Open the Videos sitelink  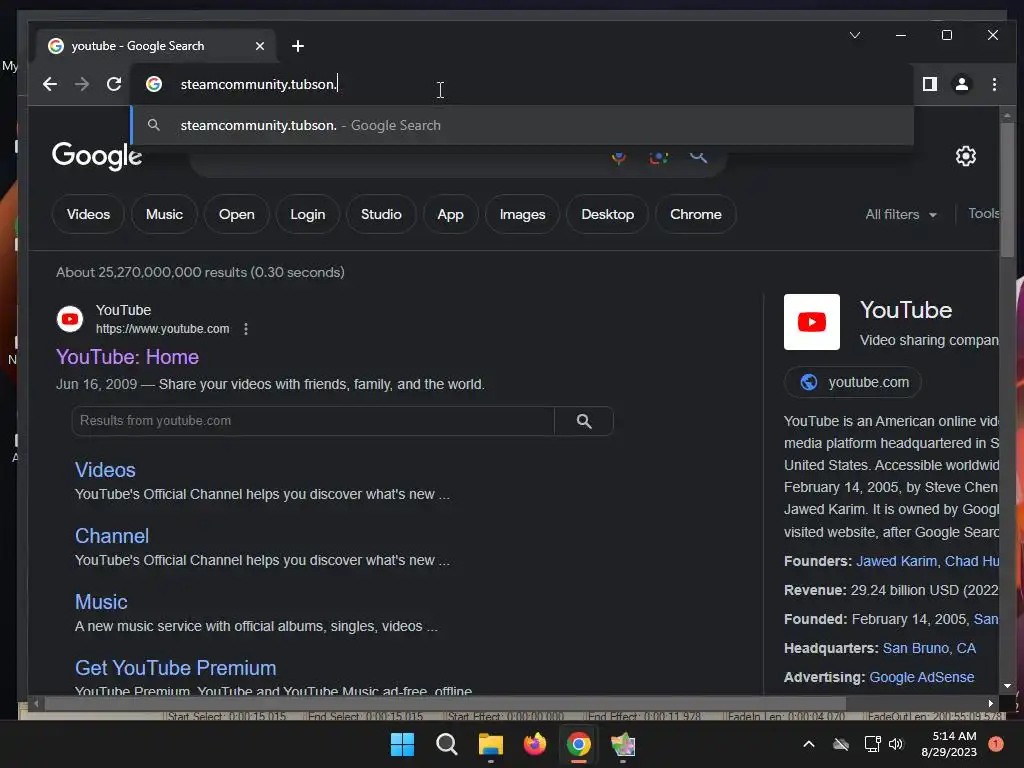(x=105, y=470)
